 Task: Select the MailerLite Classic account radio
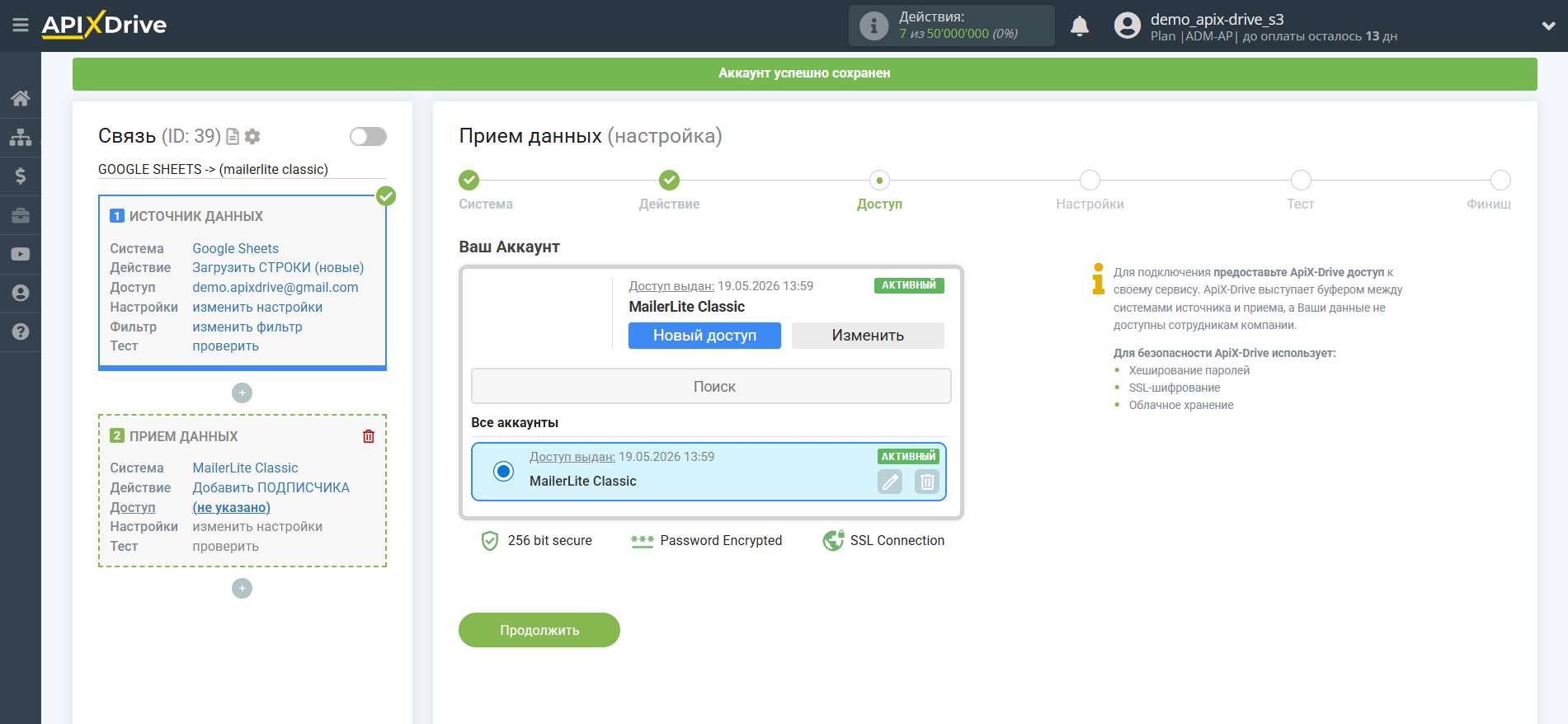[x=503, y=471]
